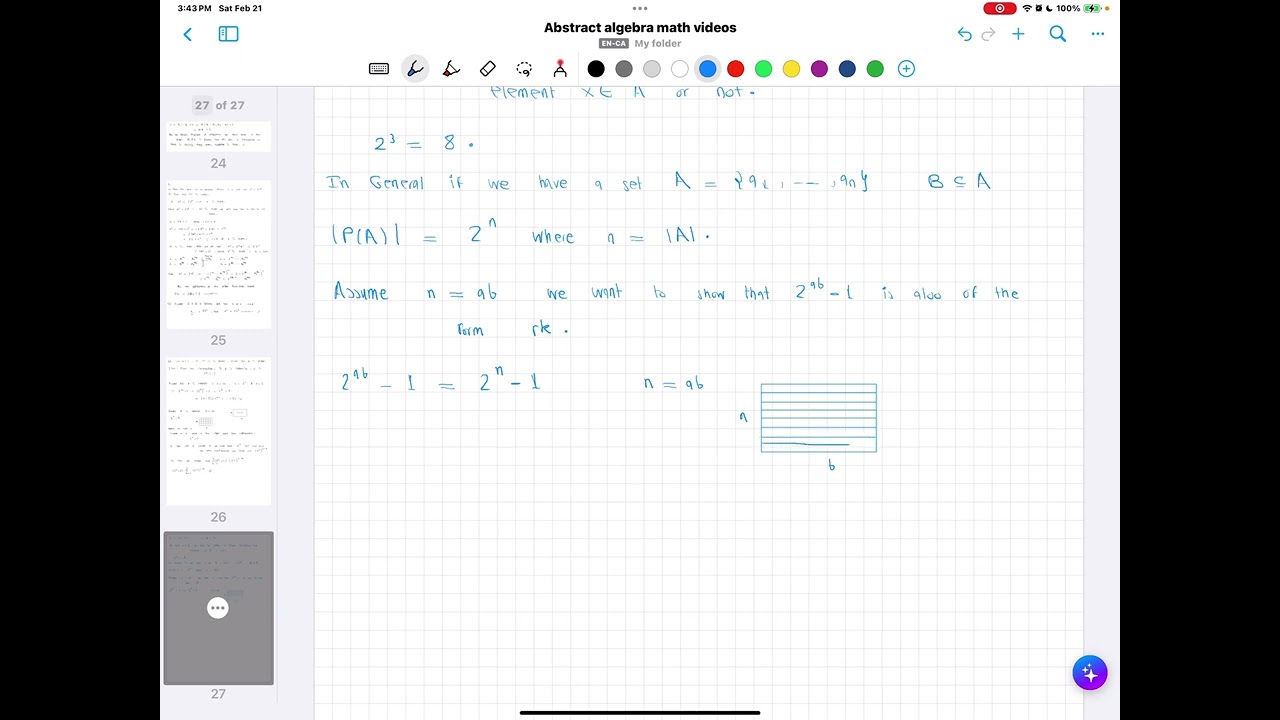This screenshot has width=1280, height=720.
Task: Choose the purple color swatch
Action: click(820, 69)
